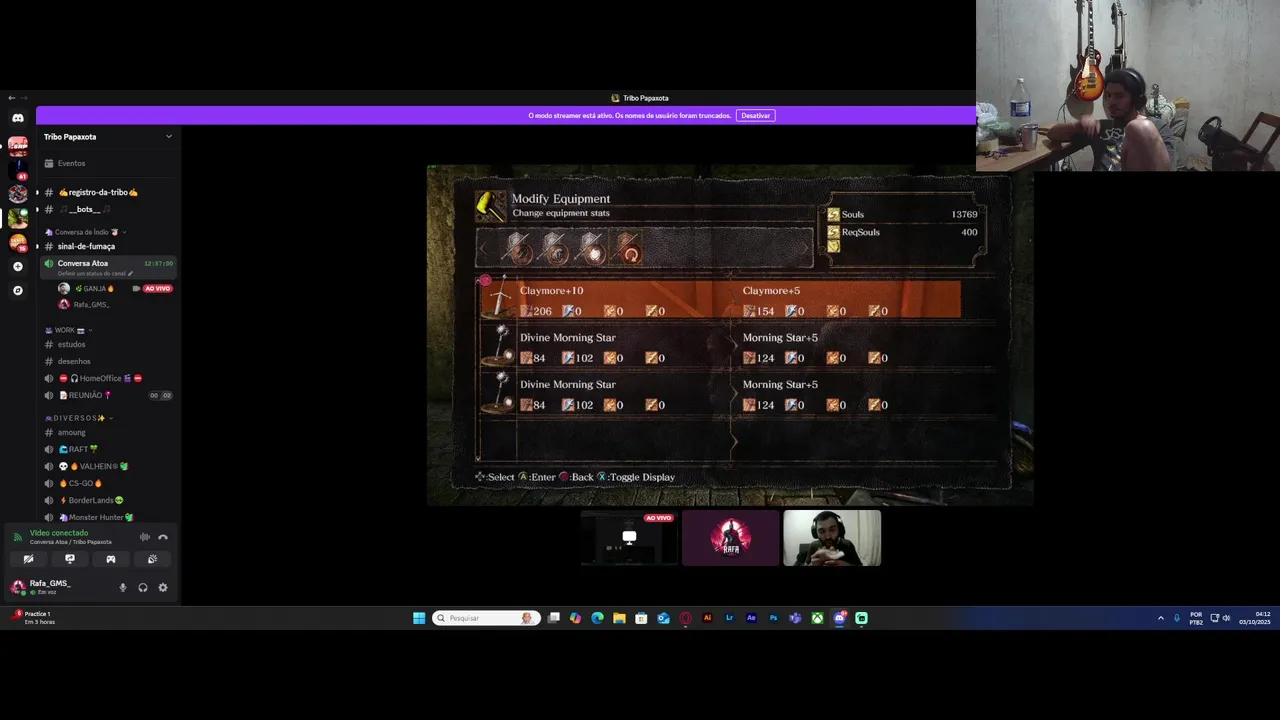Image resolution: width=1280 pixels, height=720 pixels.
Task: Click Vídeo conectado status text
Action: pyautogui.click(x=59, y=533)
